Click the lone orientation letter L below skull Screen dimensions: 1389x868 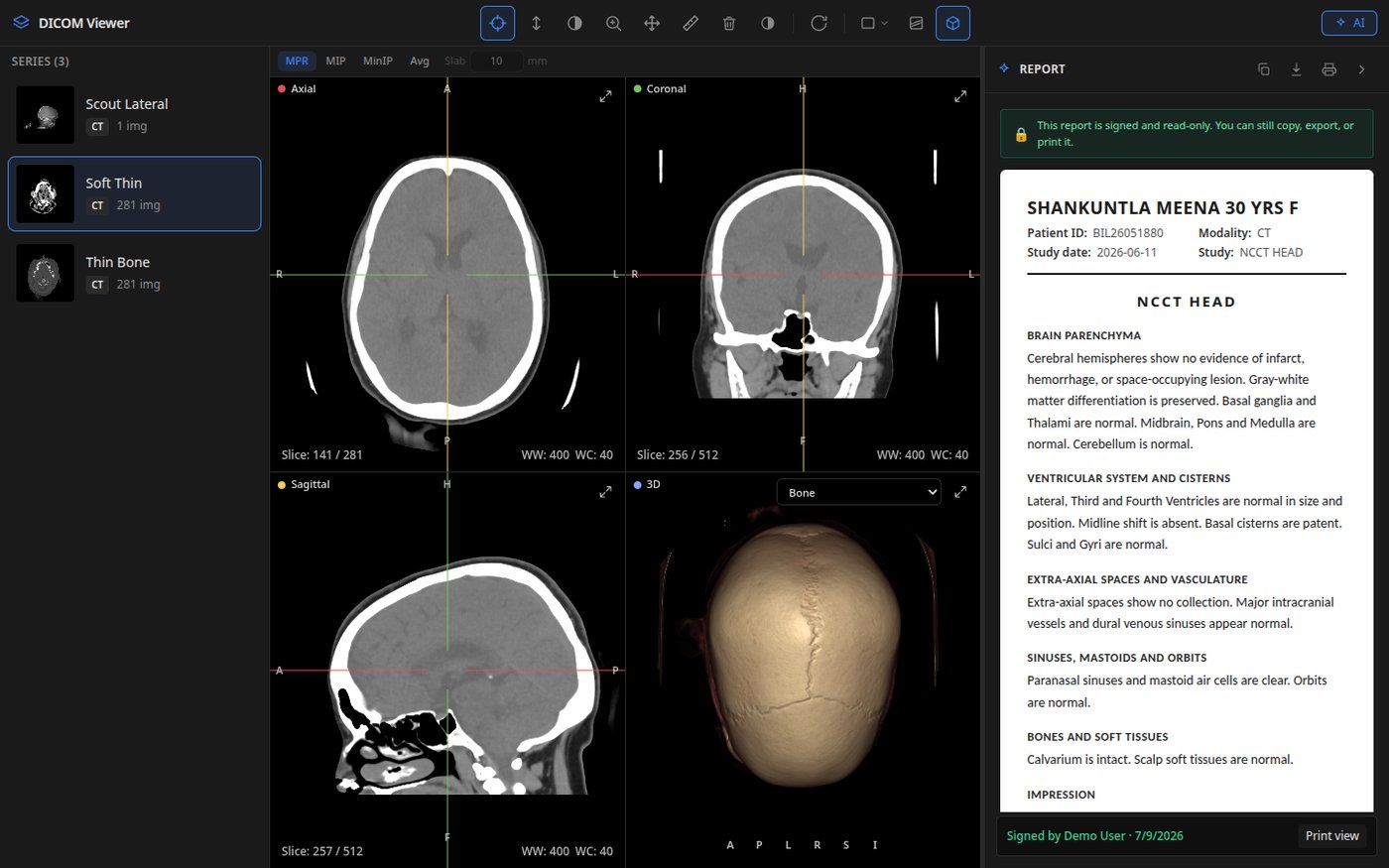(788, 845)
